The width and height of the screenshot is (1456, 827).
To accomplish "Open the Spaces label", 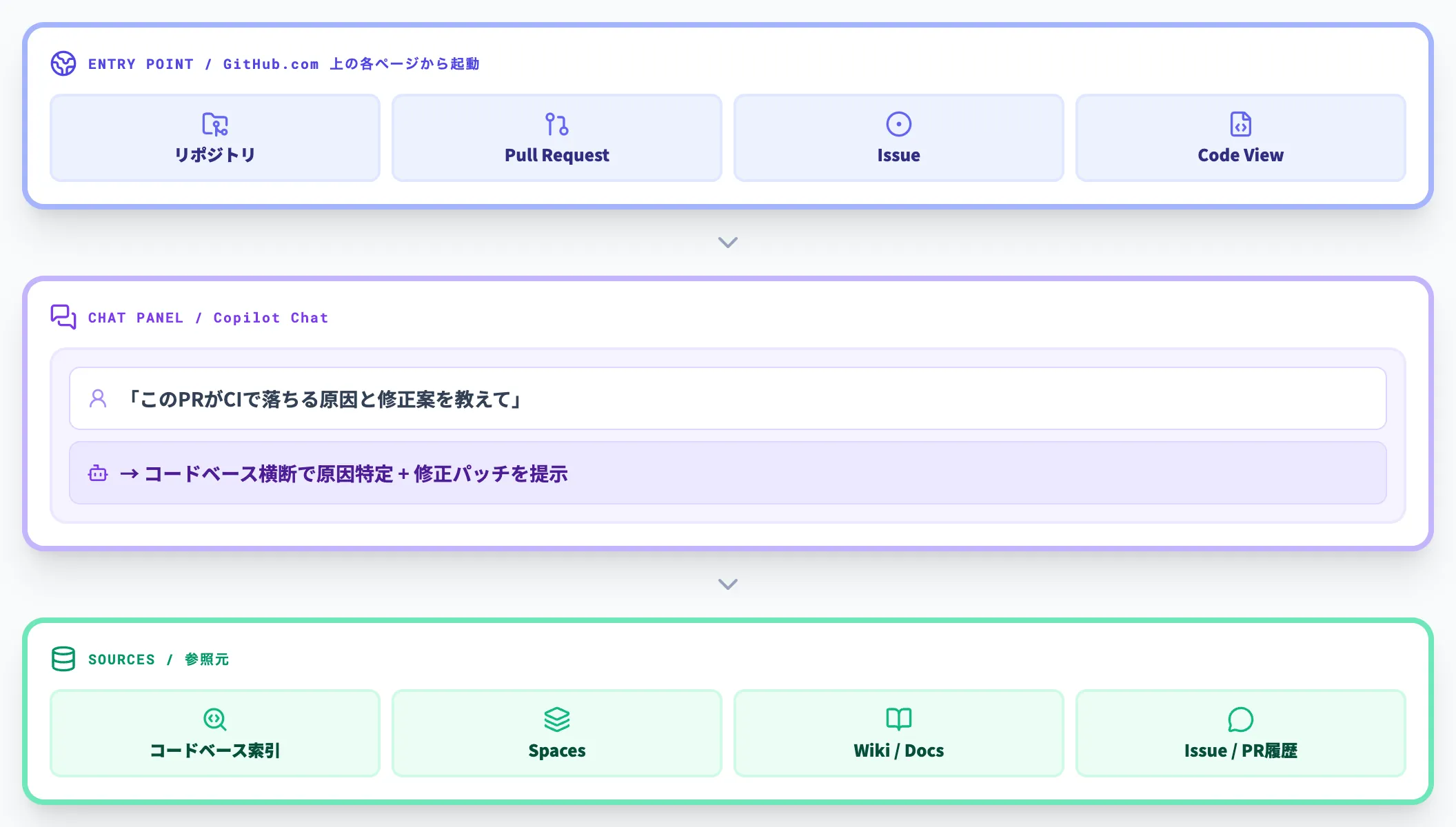I will tap(557, 751).
